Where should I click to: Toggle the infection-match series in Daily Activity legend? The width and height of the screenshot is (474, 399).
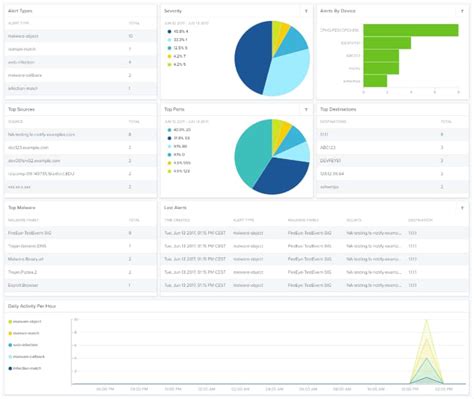click(x=25, y=368)
